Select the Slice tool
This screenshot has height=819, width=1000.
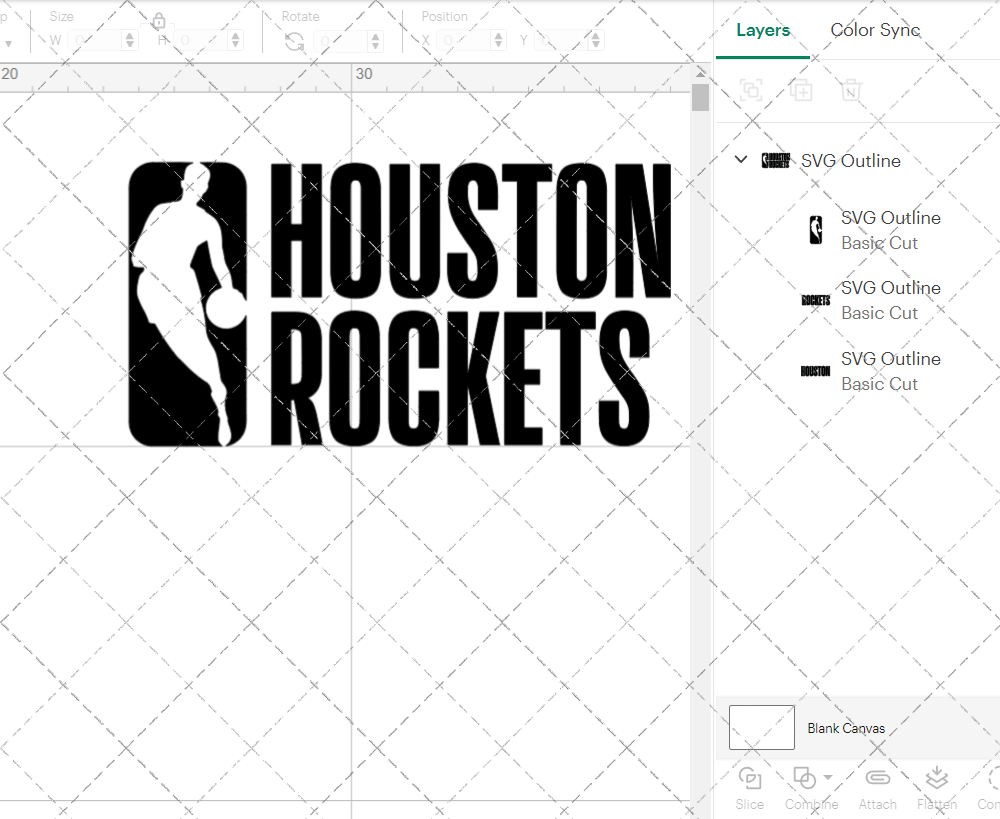750,780
